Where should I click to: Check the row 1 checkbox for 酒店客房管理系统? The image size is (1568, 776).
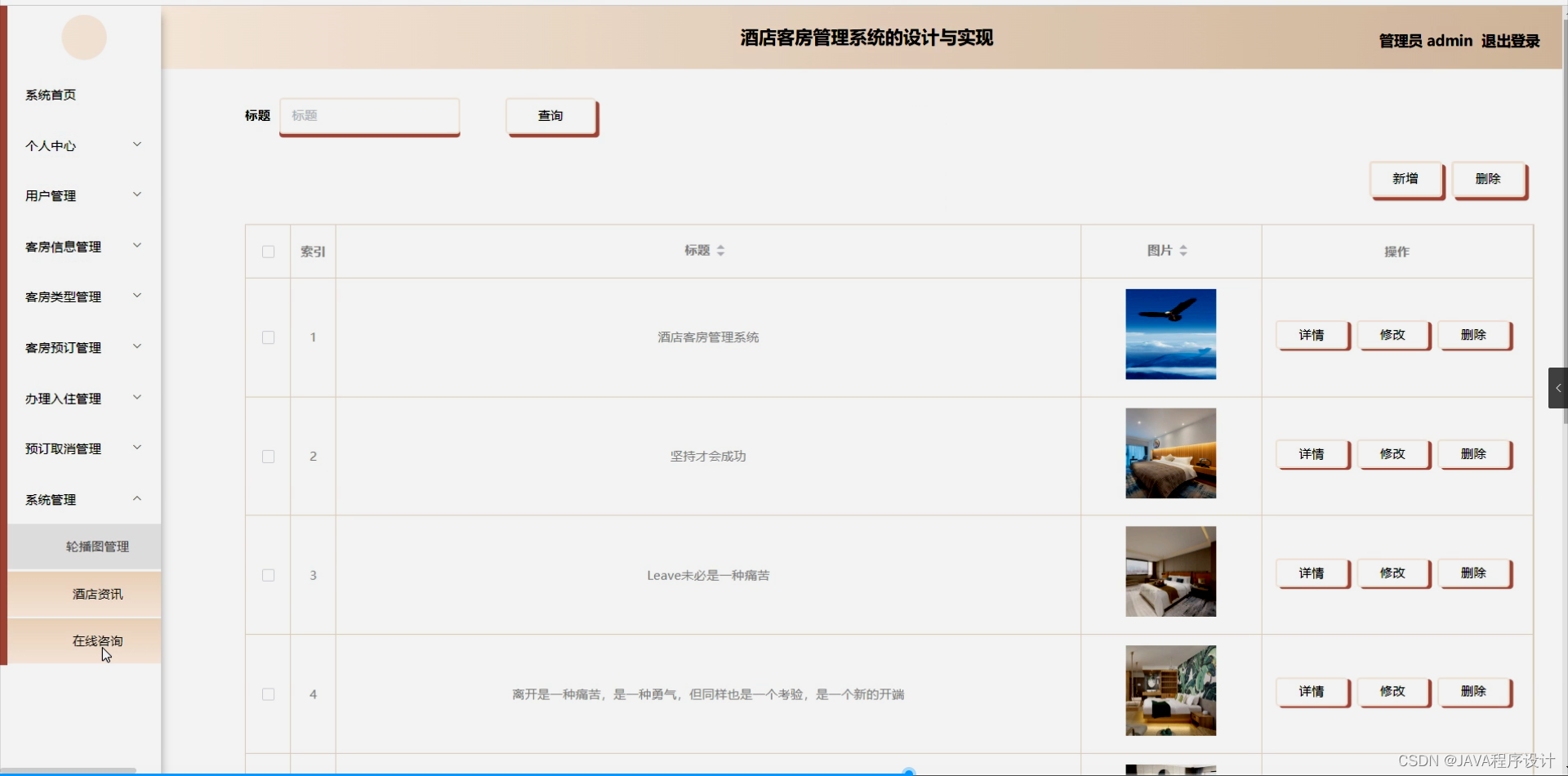(268, 337)
